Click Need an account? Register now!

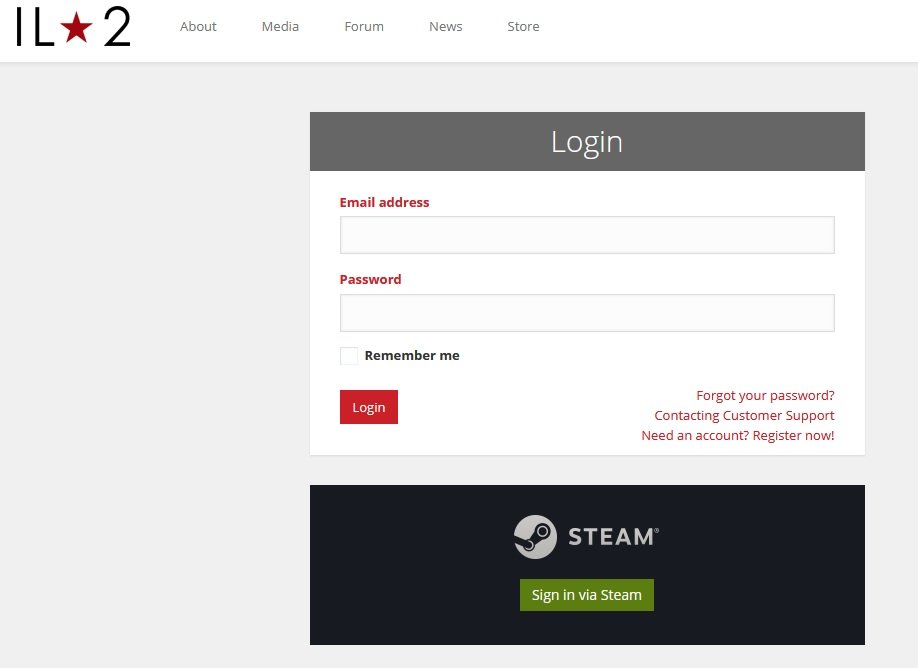click(737, 436)
